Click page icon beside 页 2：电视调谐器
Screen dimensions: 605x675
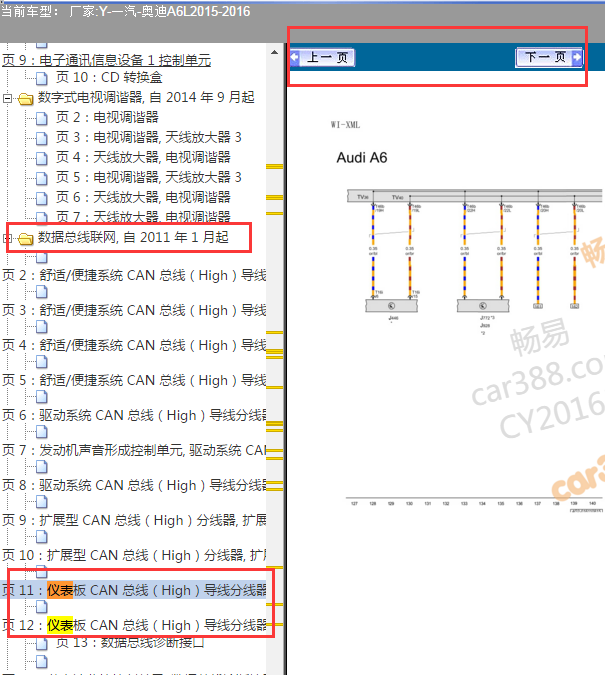click(x=42, y=118)
